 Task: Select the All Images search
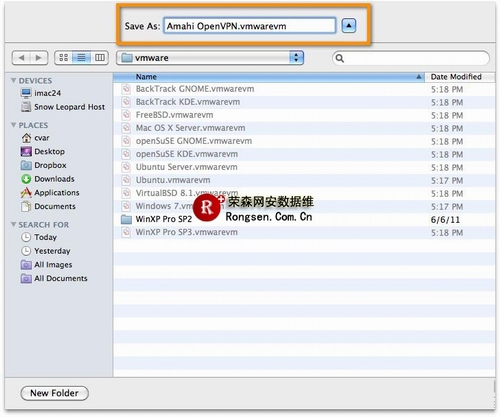tap(46, 265)
